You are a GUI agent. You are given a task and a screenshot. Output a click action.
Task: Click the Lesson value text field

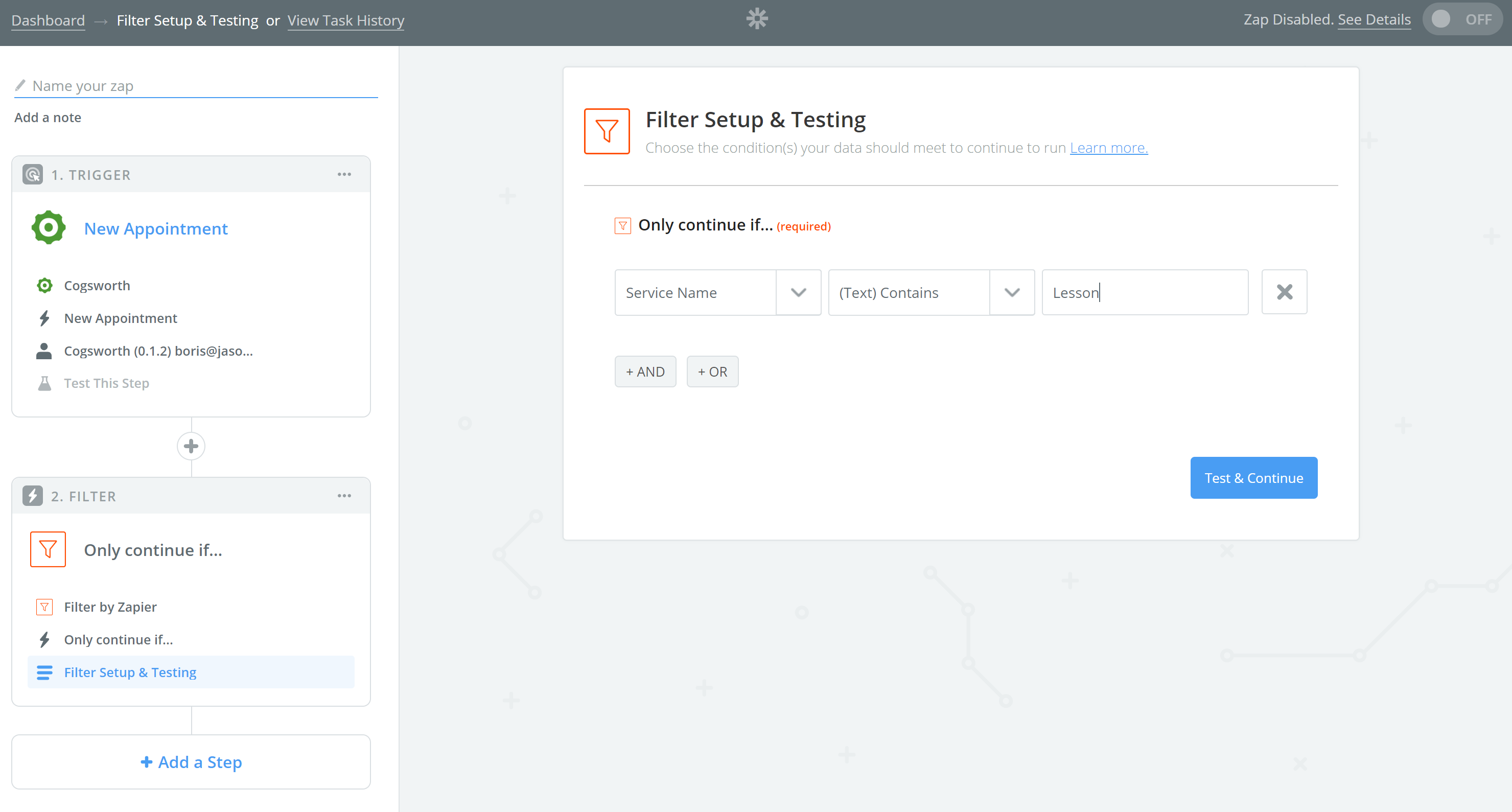tap(1144, 292)
